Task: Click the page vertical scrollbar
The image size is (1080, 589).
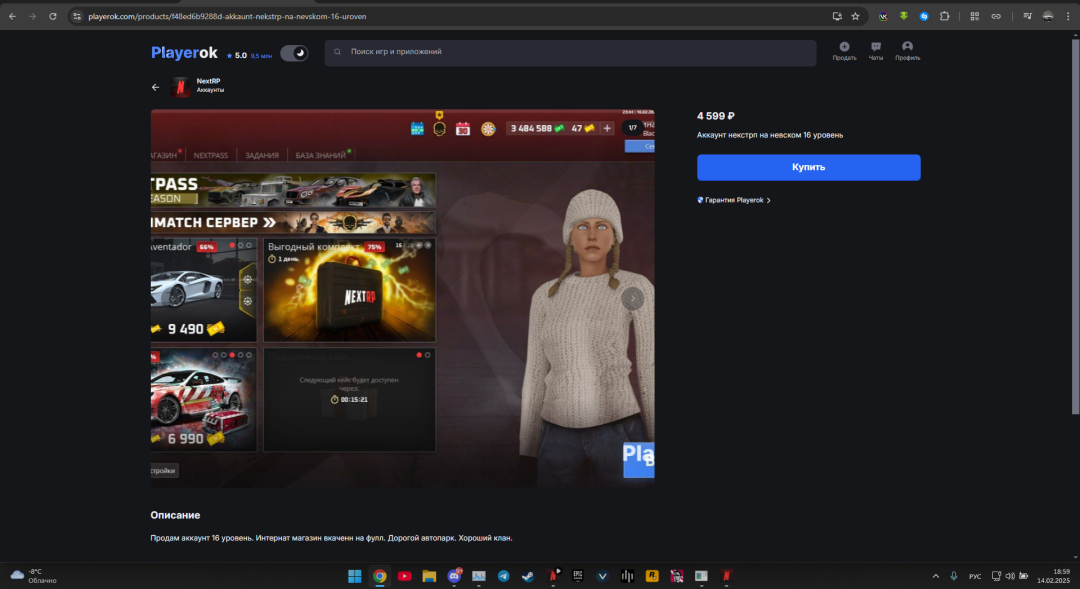Action: point(1075,227)
